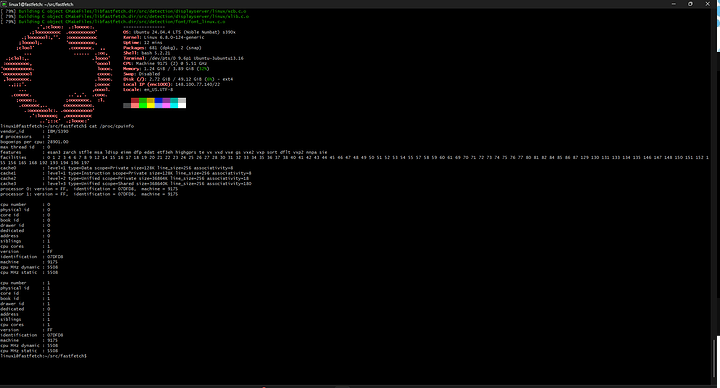Click the 'cache3' Shared scope line
Image resolution: width=720 pixels, height=388 pixels.
coord(126,184)
